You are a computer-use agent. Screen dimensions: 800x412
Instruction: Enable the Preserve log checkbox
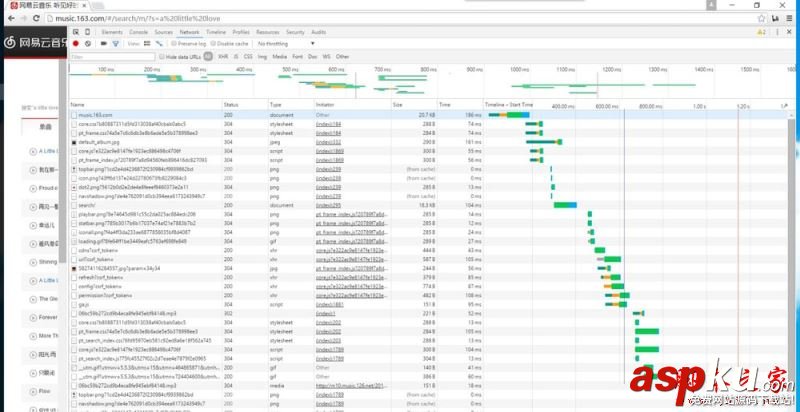(173, 44)
